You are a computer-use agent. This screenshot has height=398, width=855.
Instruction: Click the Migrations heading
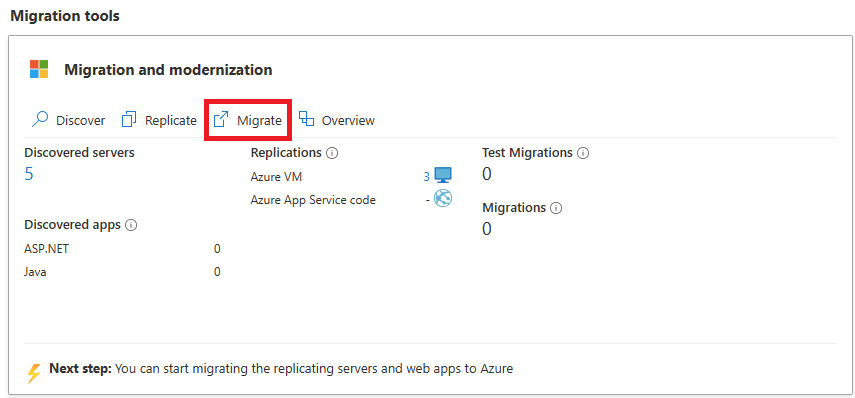tap(514, 208)
